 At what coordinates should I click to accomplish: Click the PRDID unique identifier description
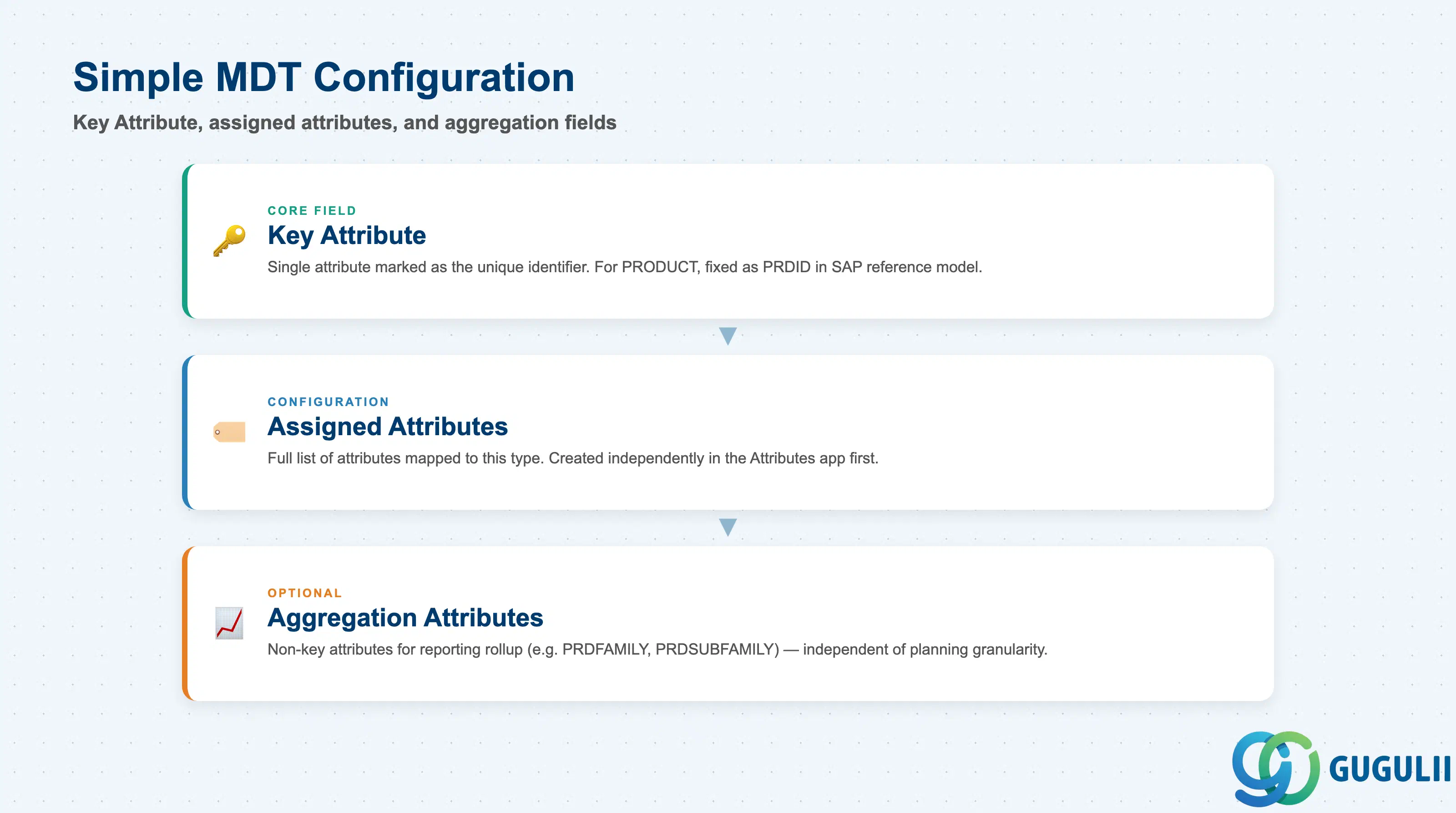[625, 267]
